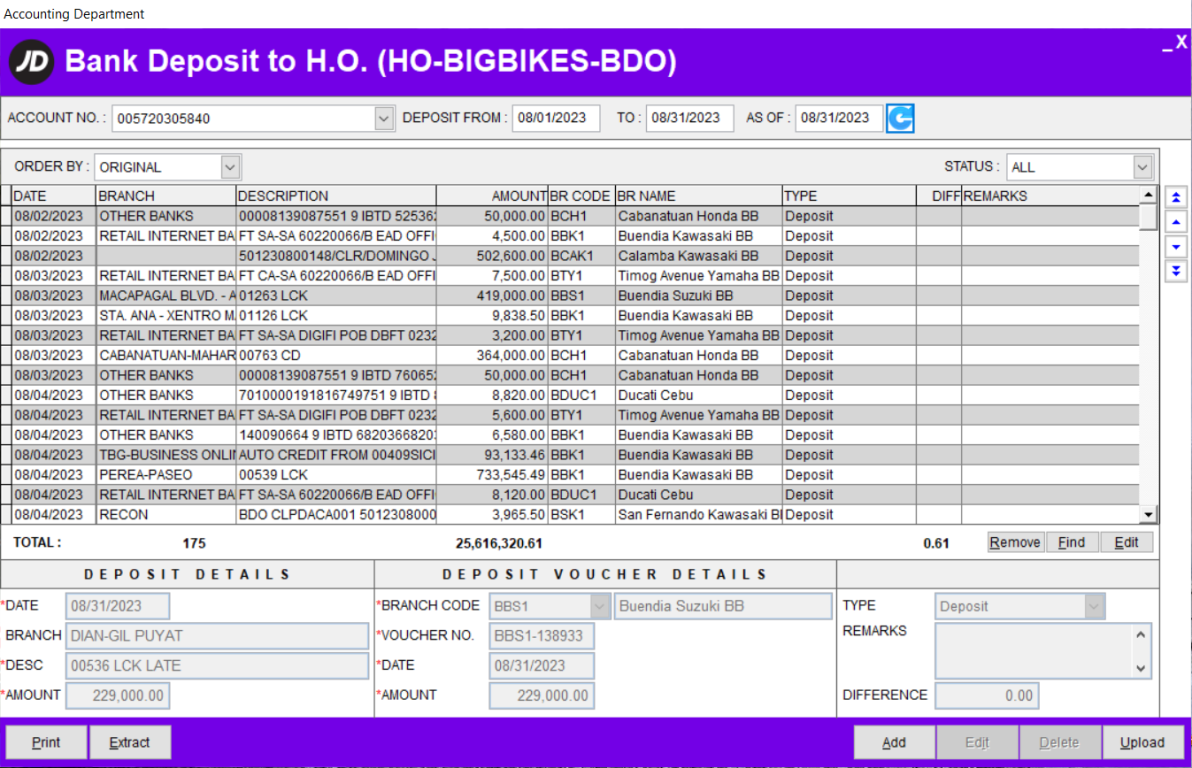This screenshot has height=768, width=1192.
Task: Click the DIFFERENCE field showing 0.00
Action: click(x=987, y=695)
